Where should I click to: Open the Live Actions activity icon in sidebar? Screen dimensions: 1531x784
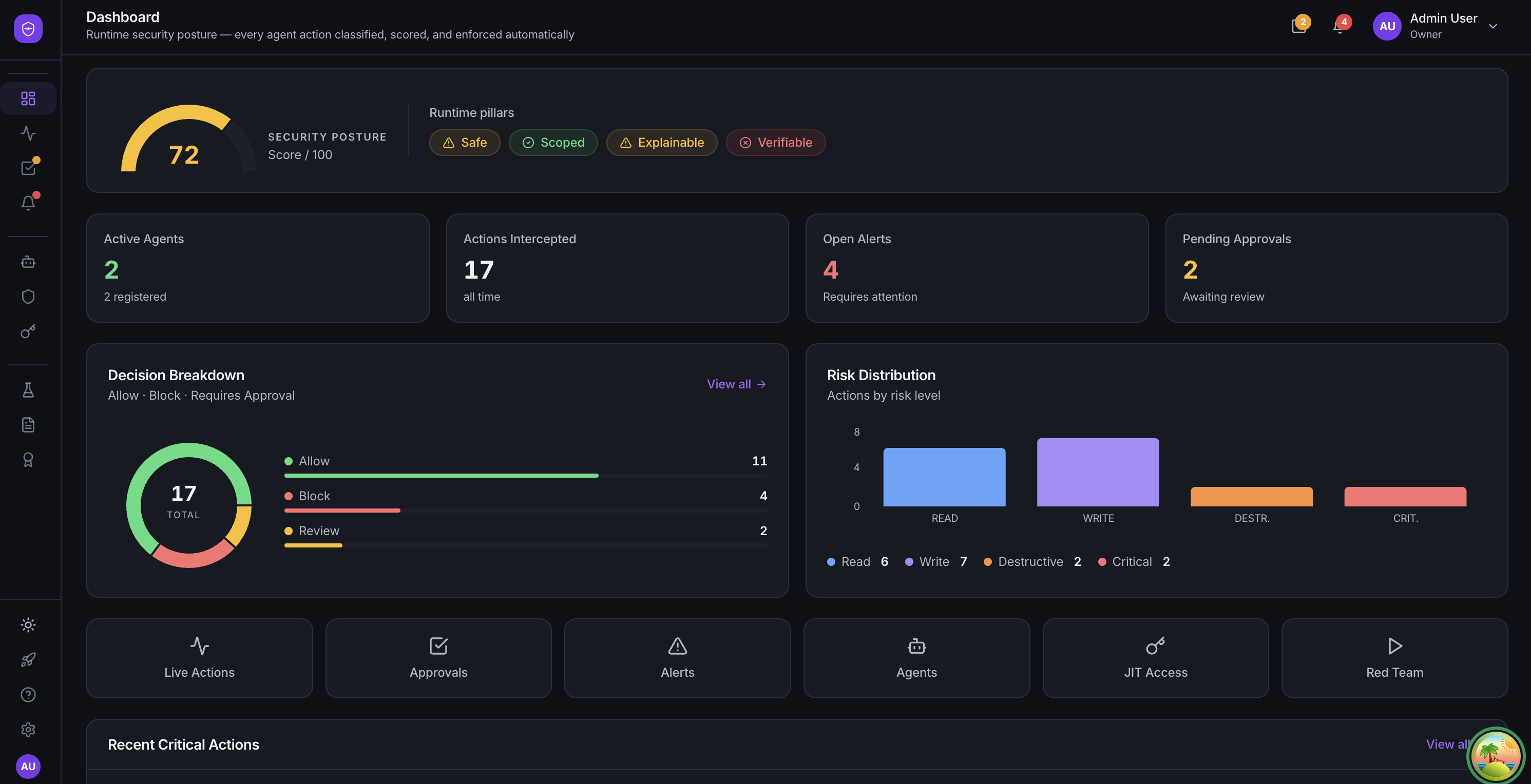tap(28, 133)
